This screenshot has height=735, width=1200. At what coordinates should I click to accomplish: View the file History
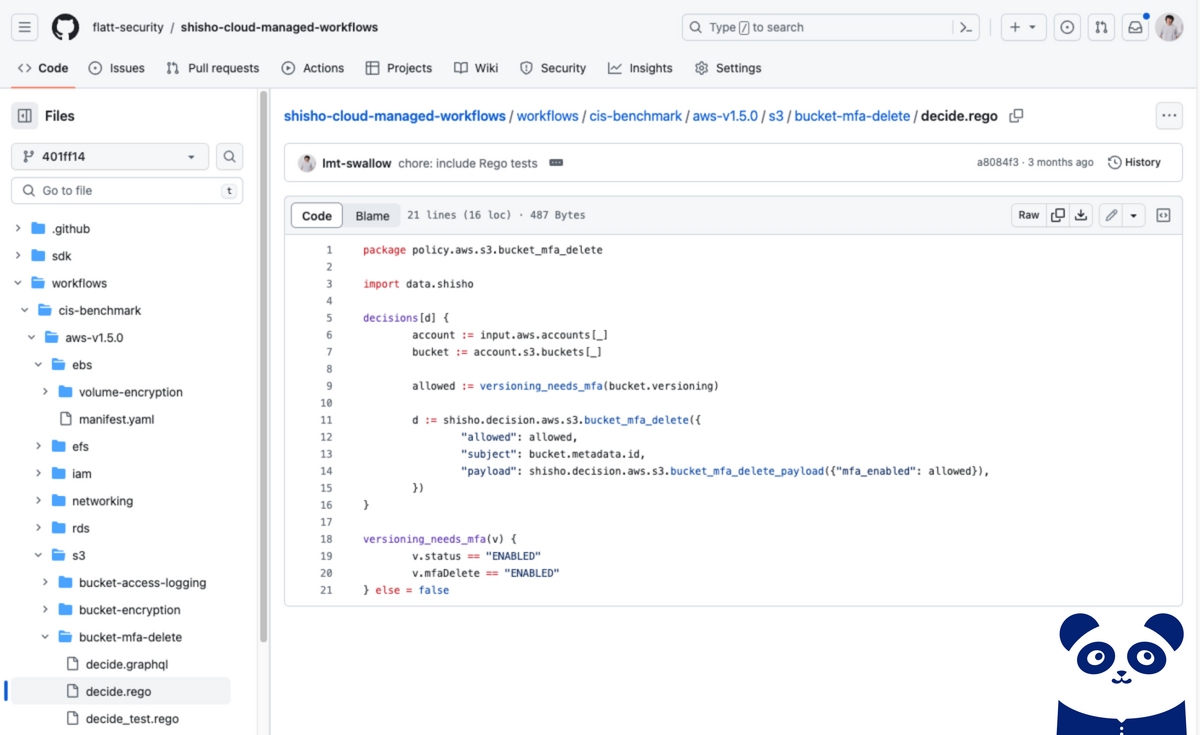(x=1135, y=162)
